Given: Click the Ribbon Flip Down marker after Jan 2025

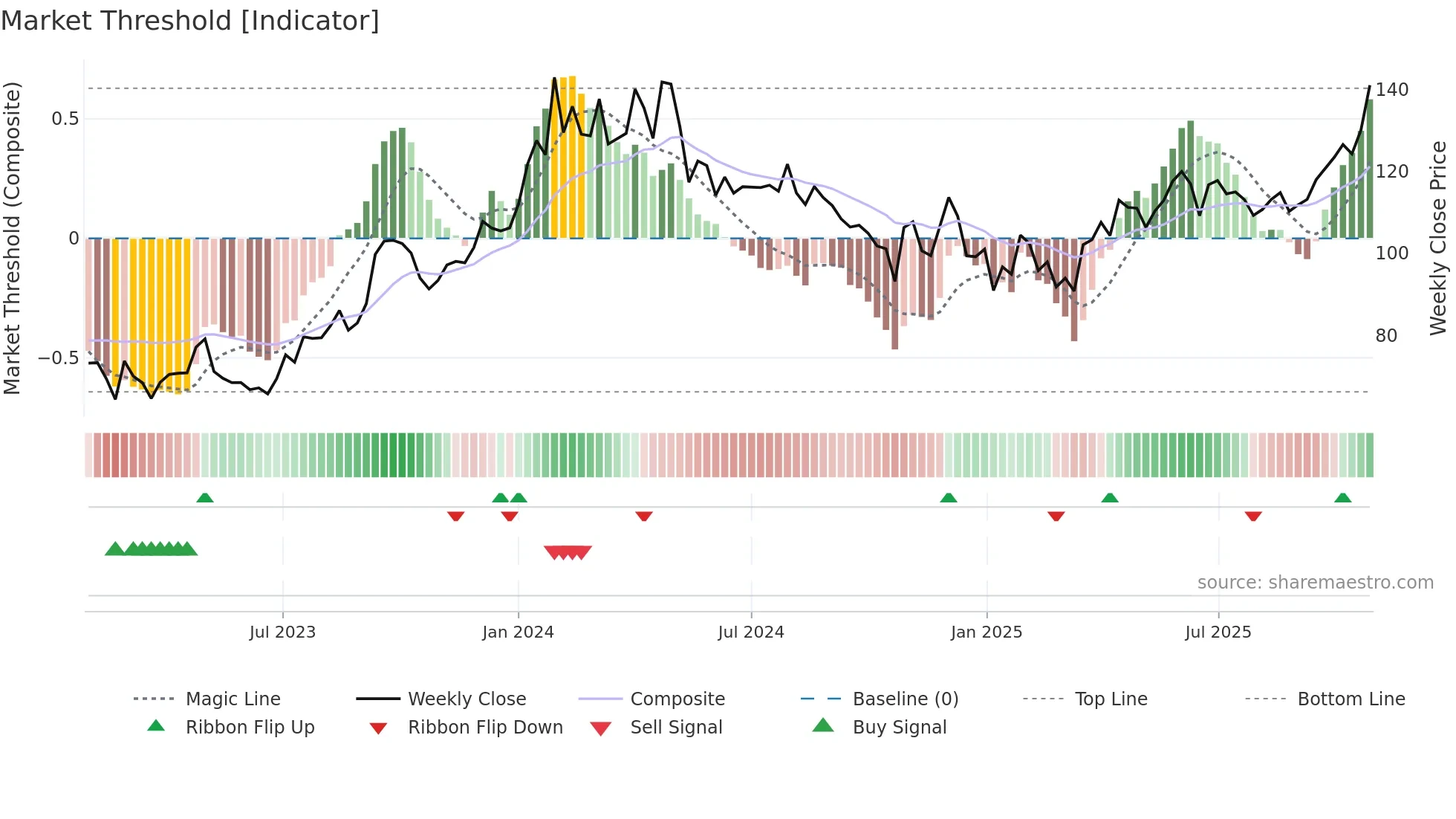Looking at the screenshot, I should point(1056,516).
